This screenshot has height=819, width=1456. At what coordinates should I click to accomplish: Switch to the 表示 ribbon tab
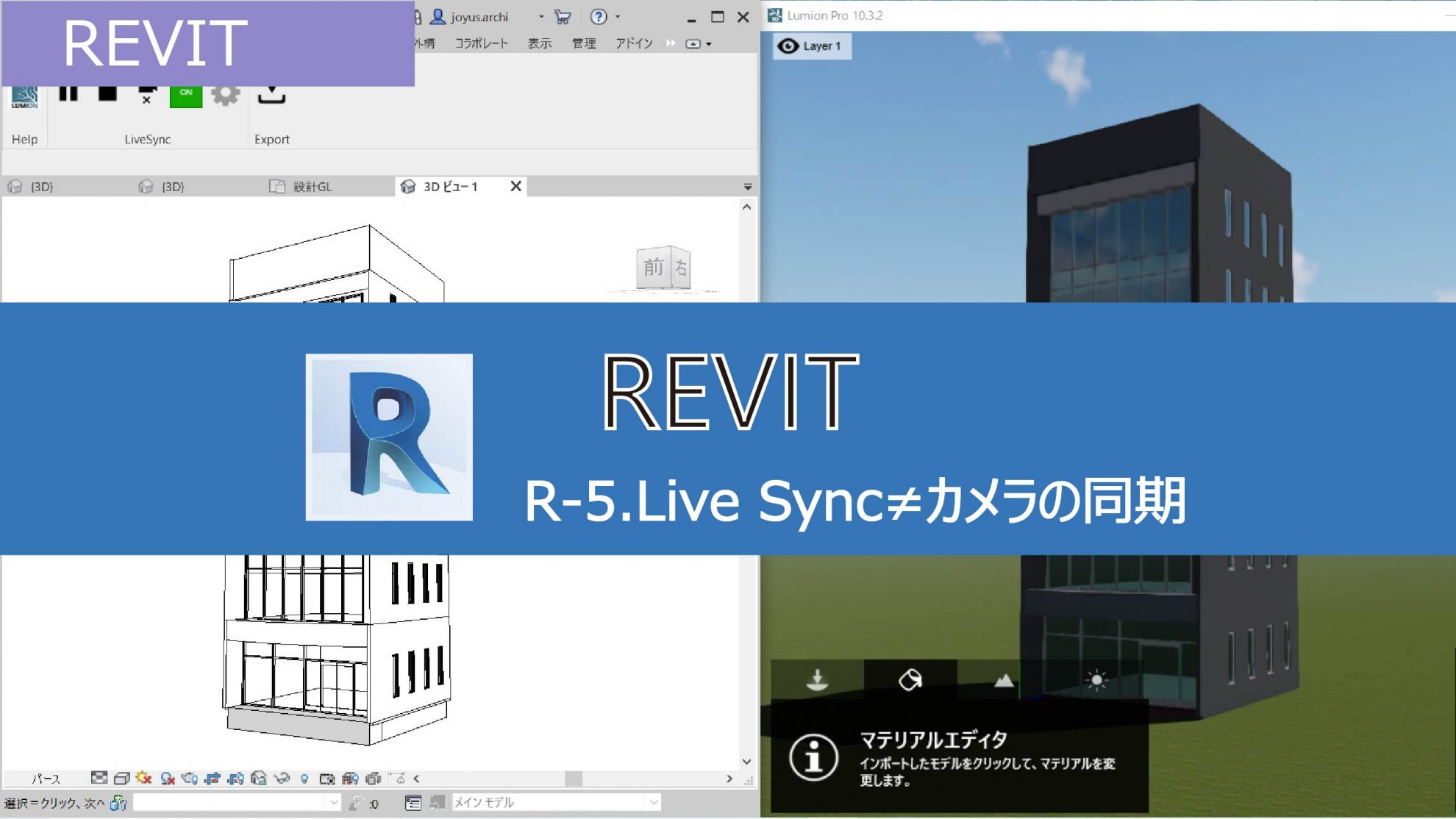[x=539, y=43]
